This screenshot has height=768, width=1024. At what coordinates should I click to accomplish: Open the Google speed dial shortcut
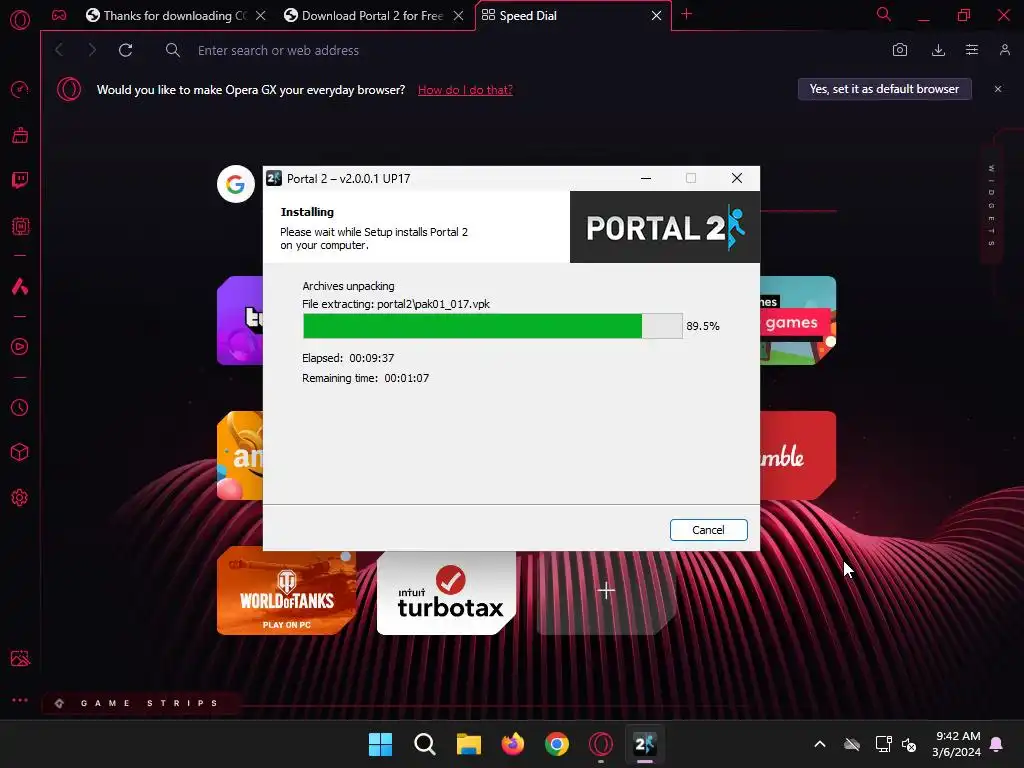click(x=236, y=184)
